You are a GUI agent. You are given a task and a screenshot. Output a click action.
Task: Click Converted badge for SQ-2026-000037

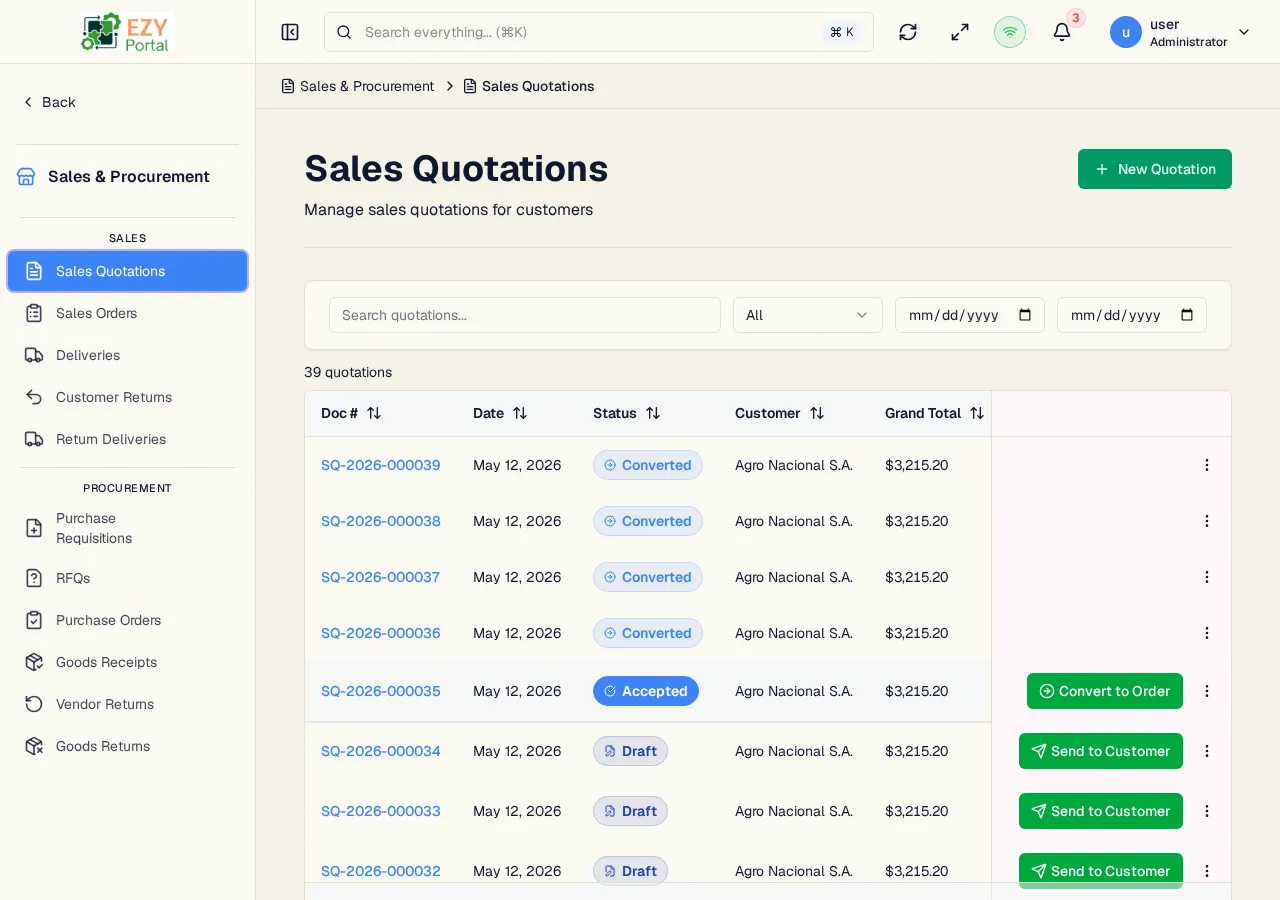(x=648, y=577)
